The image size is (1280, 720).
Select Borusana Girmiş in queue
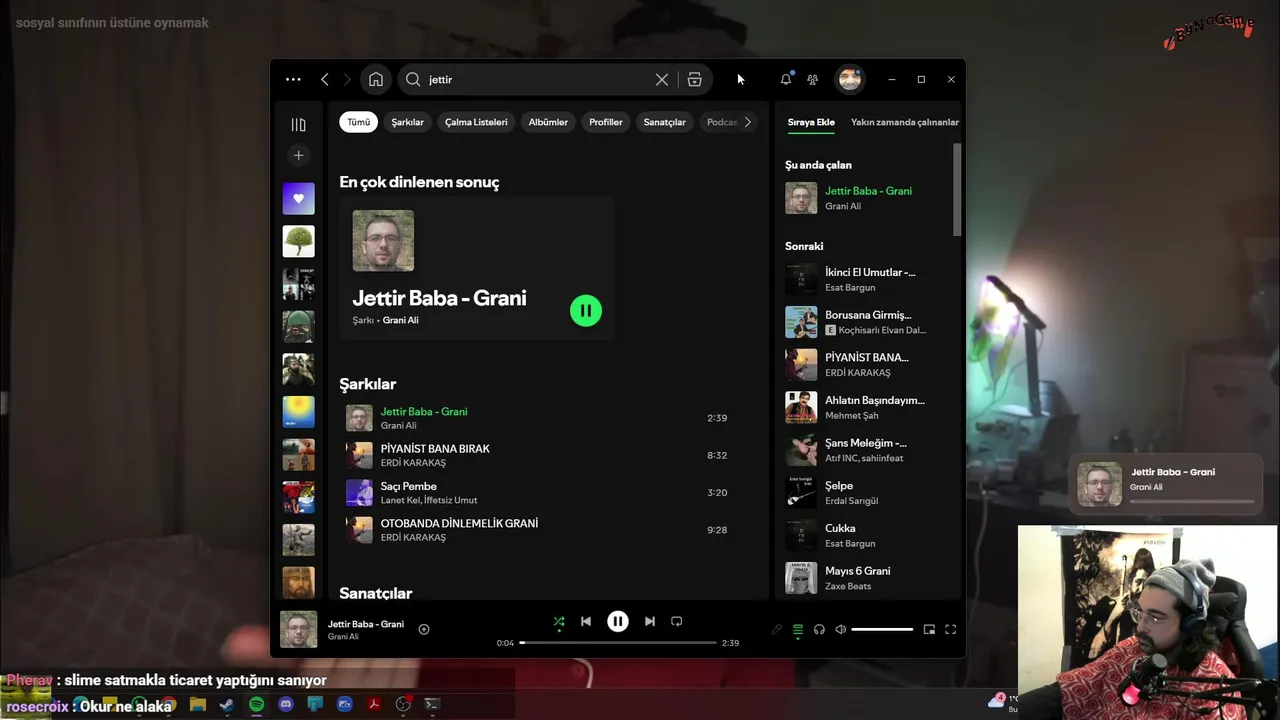click(866, 322)
